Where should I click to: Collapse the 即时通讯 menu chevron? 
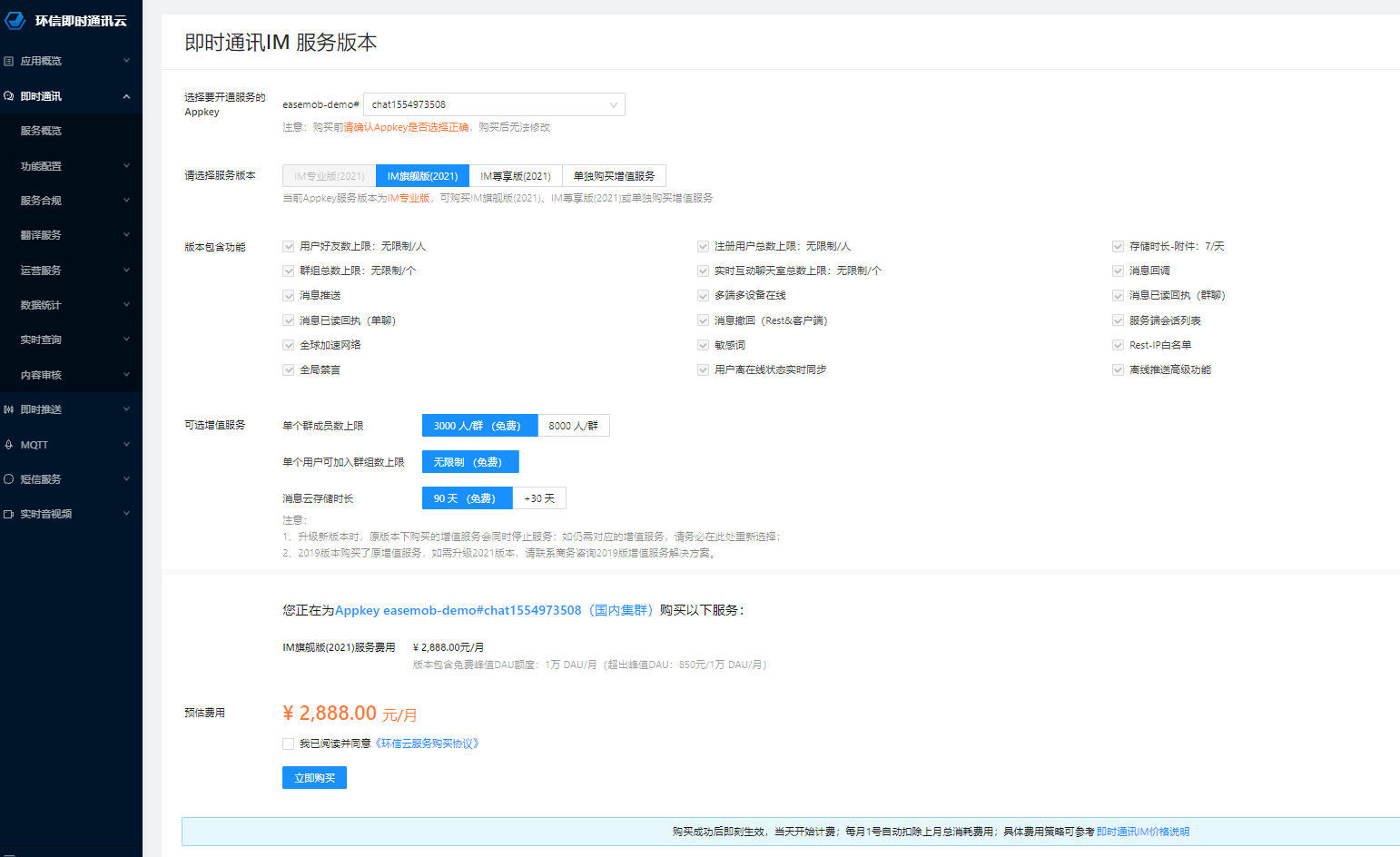tap(126, 96)
